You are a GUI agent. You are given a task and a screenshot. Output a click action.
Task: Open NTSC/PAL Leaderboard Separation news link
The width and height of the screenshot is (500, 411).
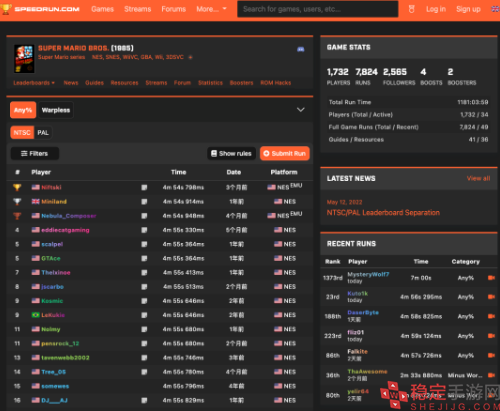[x=383, y=213]
